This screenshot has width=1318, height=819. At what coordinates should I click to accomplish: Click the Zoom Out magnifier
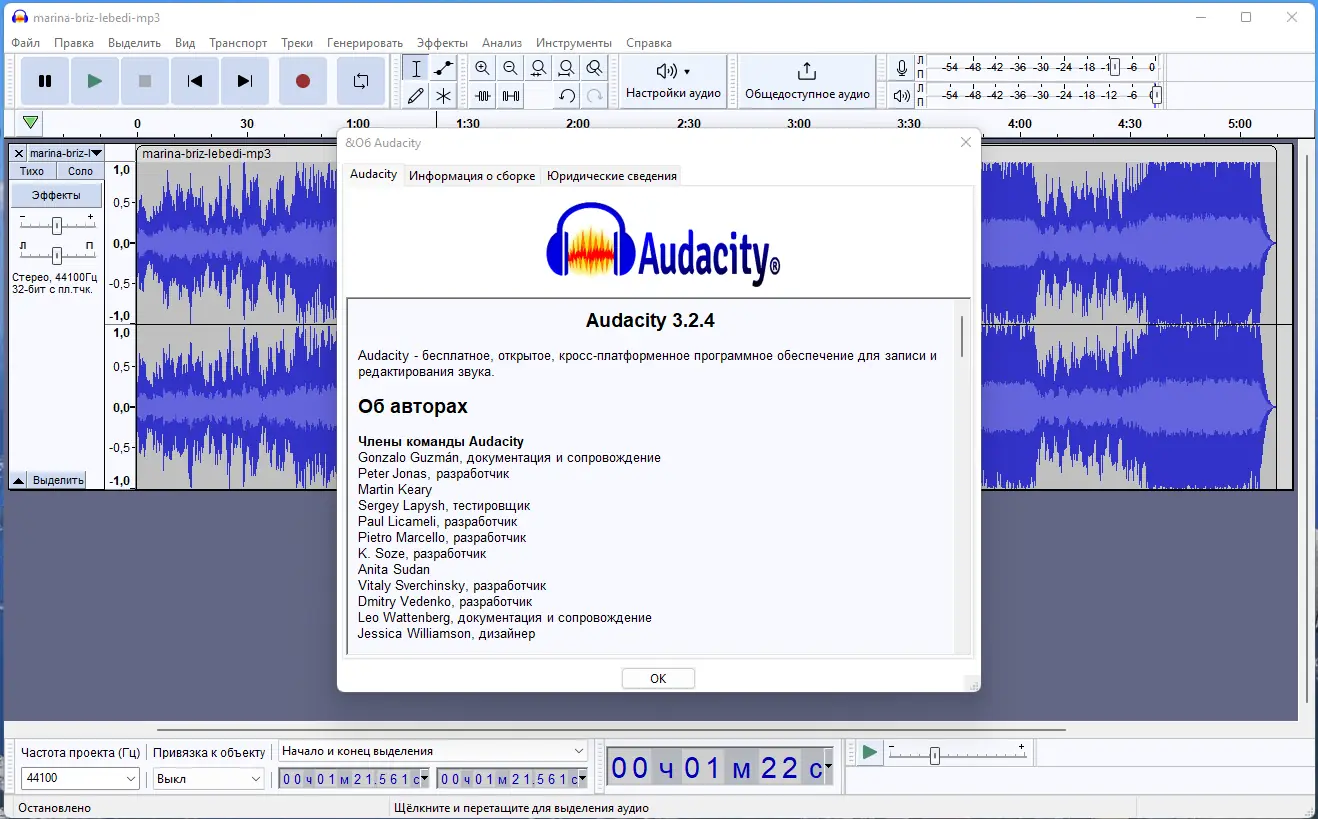coord(511,68)
